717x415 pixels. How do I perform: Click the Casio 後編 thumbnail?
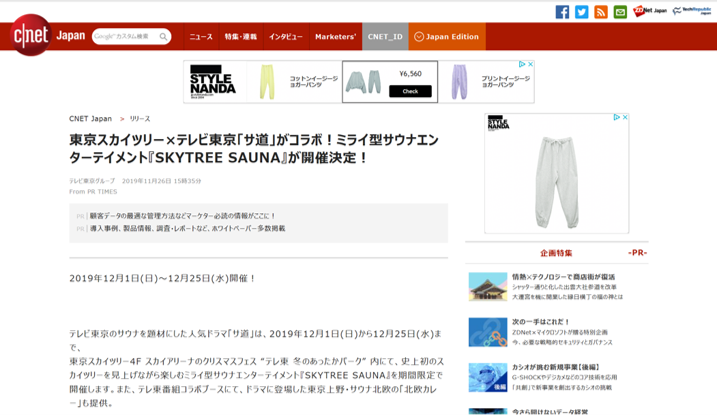(x=488, y=378)
